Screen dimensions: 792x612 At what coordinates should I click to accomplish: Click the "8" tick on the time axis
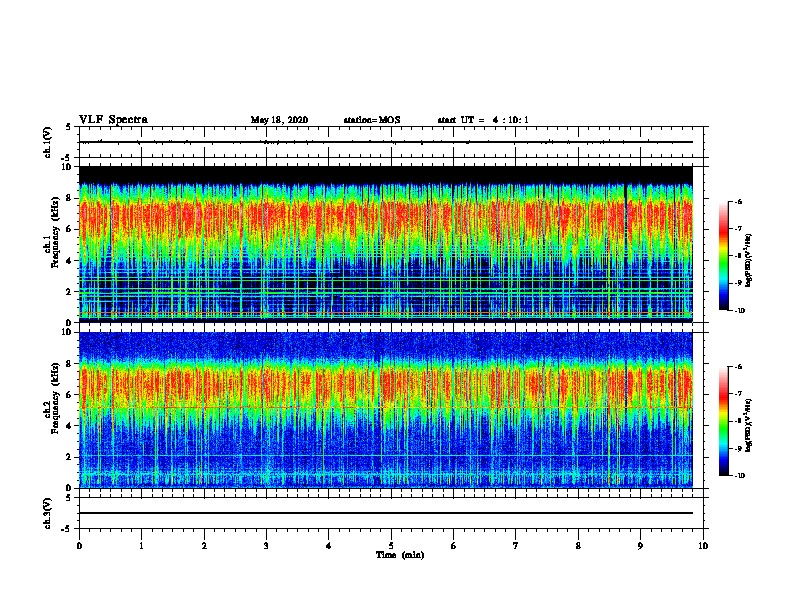tap(578, 546)
